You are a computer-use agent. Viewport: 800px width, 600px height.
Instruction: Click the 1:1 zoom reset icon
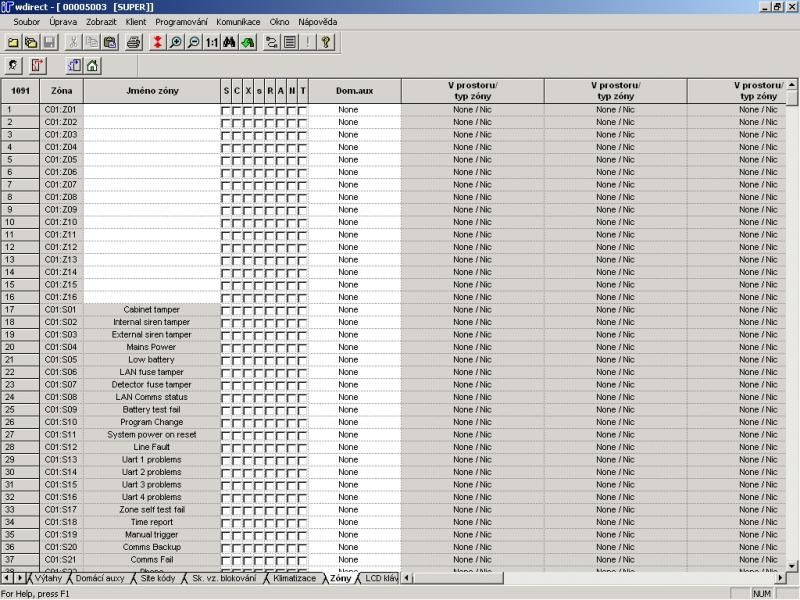pyautogui.click(x=211, y=42)
